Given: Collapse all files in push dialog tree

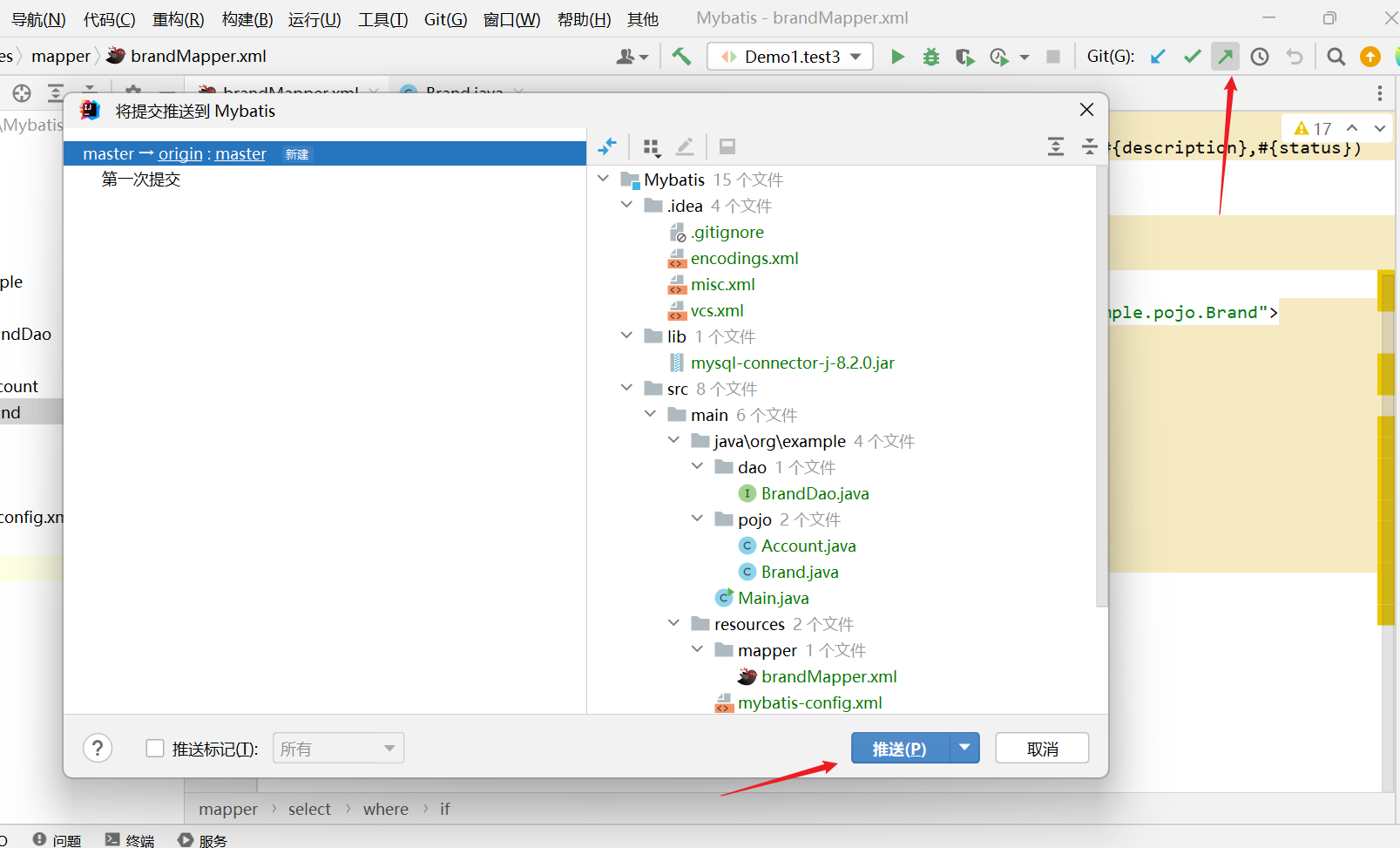Looking at the screenshot, I should (x=1089, y=146).
